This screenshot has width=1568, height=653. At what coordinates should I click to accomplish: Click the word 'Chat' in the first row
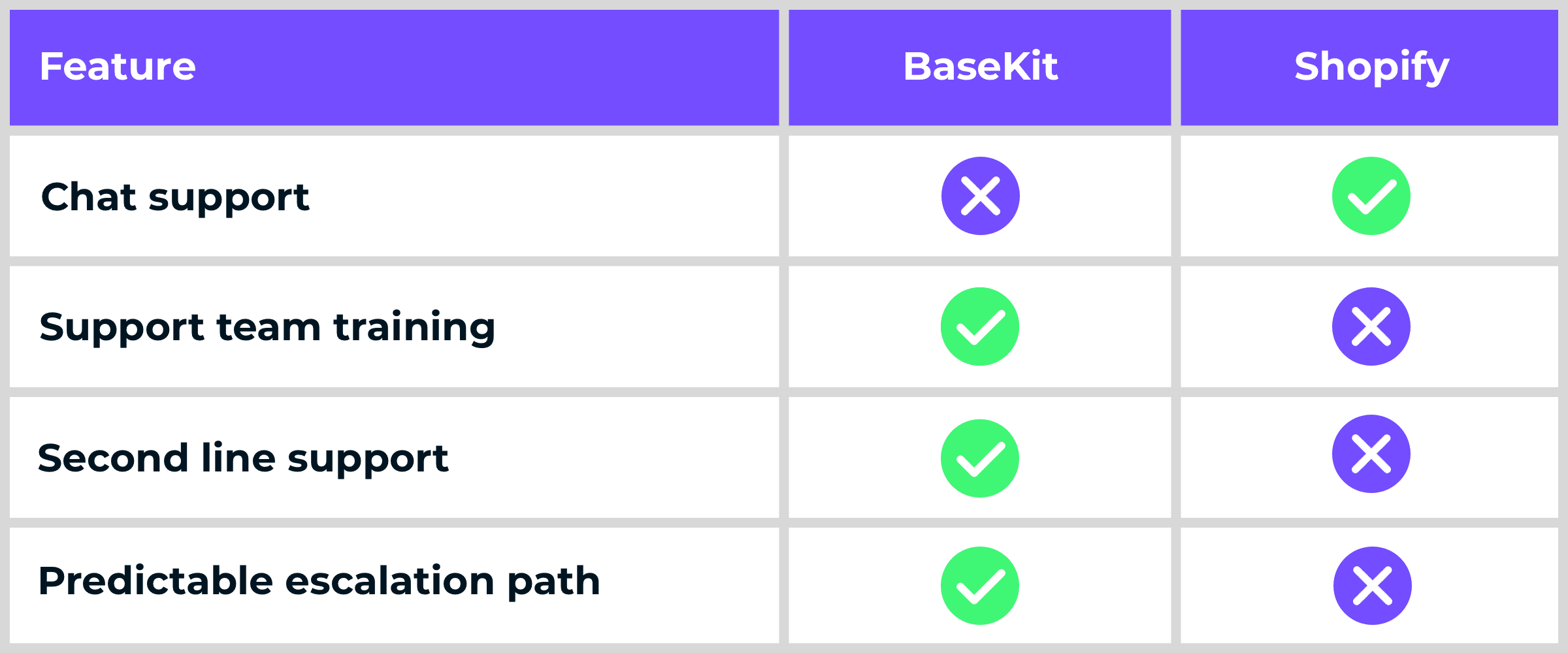pyautogui.click(x=89, y=197)
